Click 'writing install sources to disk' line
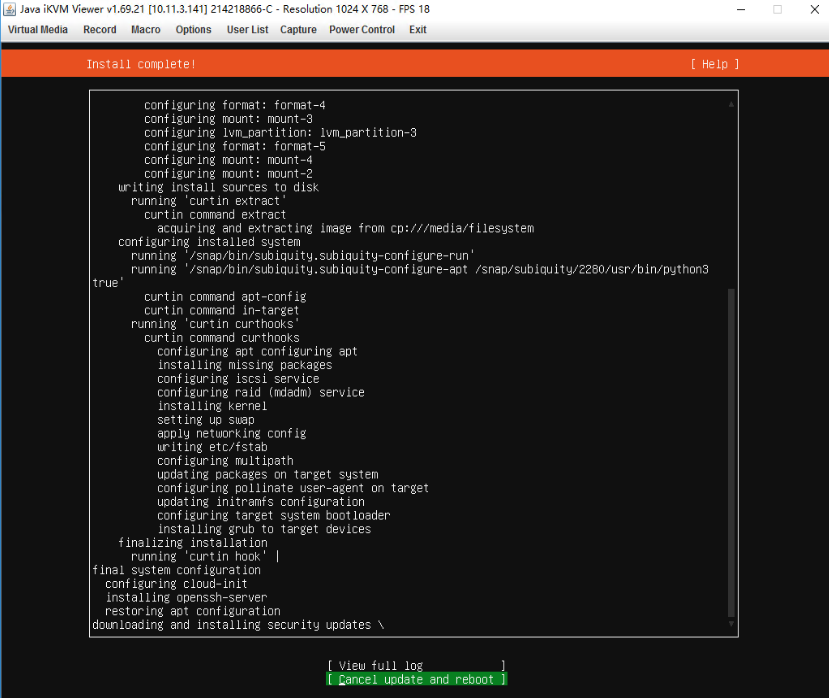 click(x=218, y=187)
